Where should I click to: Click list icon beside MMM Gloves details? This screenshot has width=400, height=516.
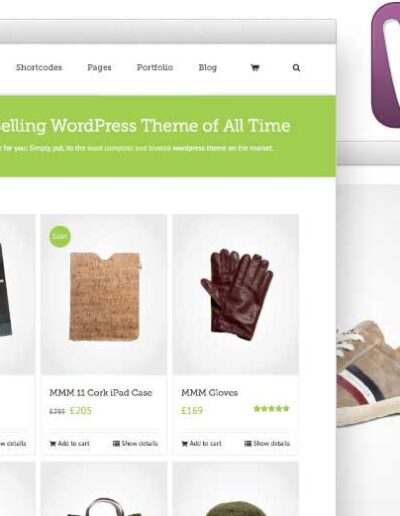(248, 443)
